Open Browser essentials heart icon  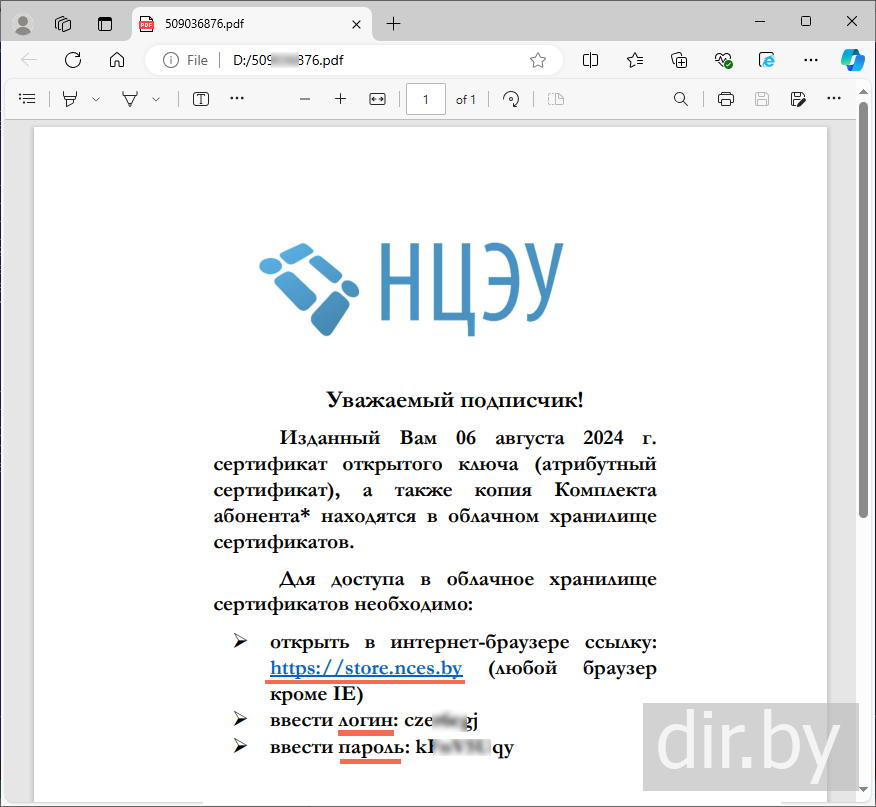723,60
